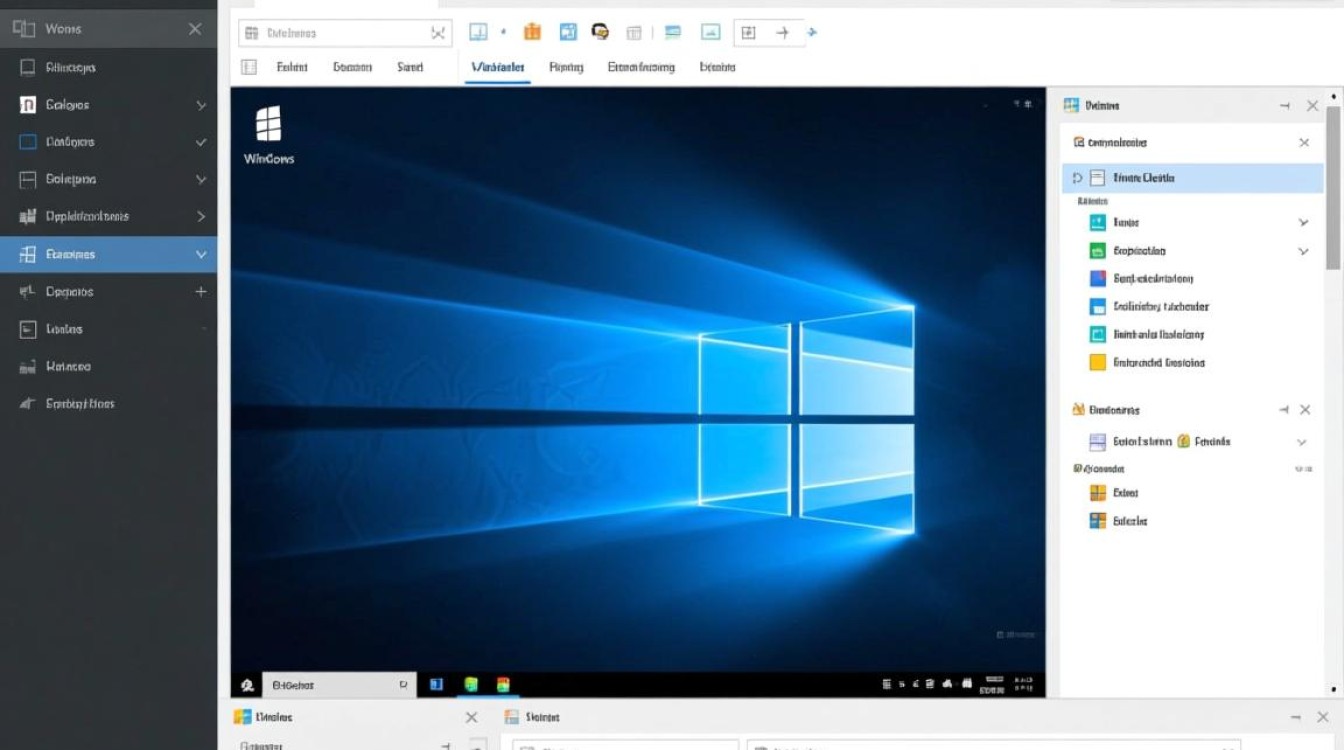Toggle the pin on the lower right-side panel section

pyautogui.click(x=1284, y=410)
